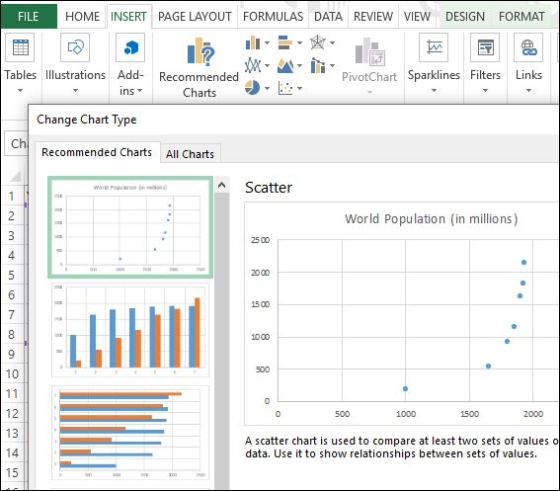Select row 10 header in worksheet
This screenshot has width=560, height=491.
click(12, 374)
